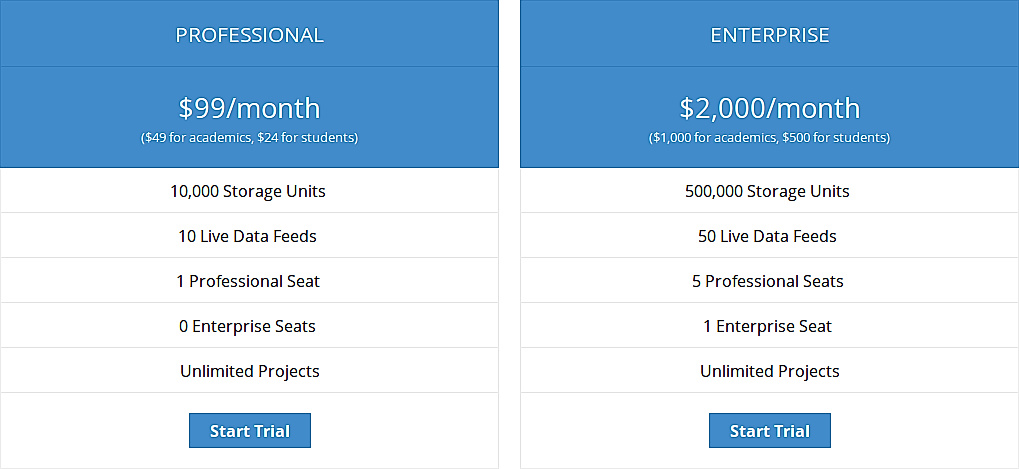Select the 50 Live Data Feeds row
The height and width of the screenshot is (469, 1019).
coord(769,236)
